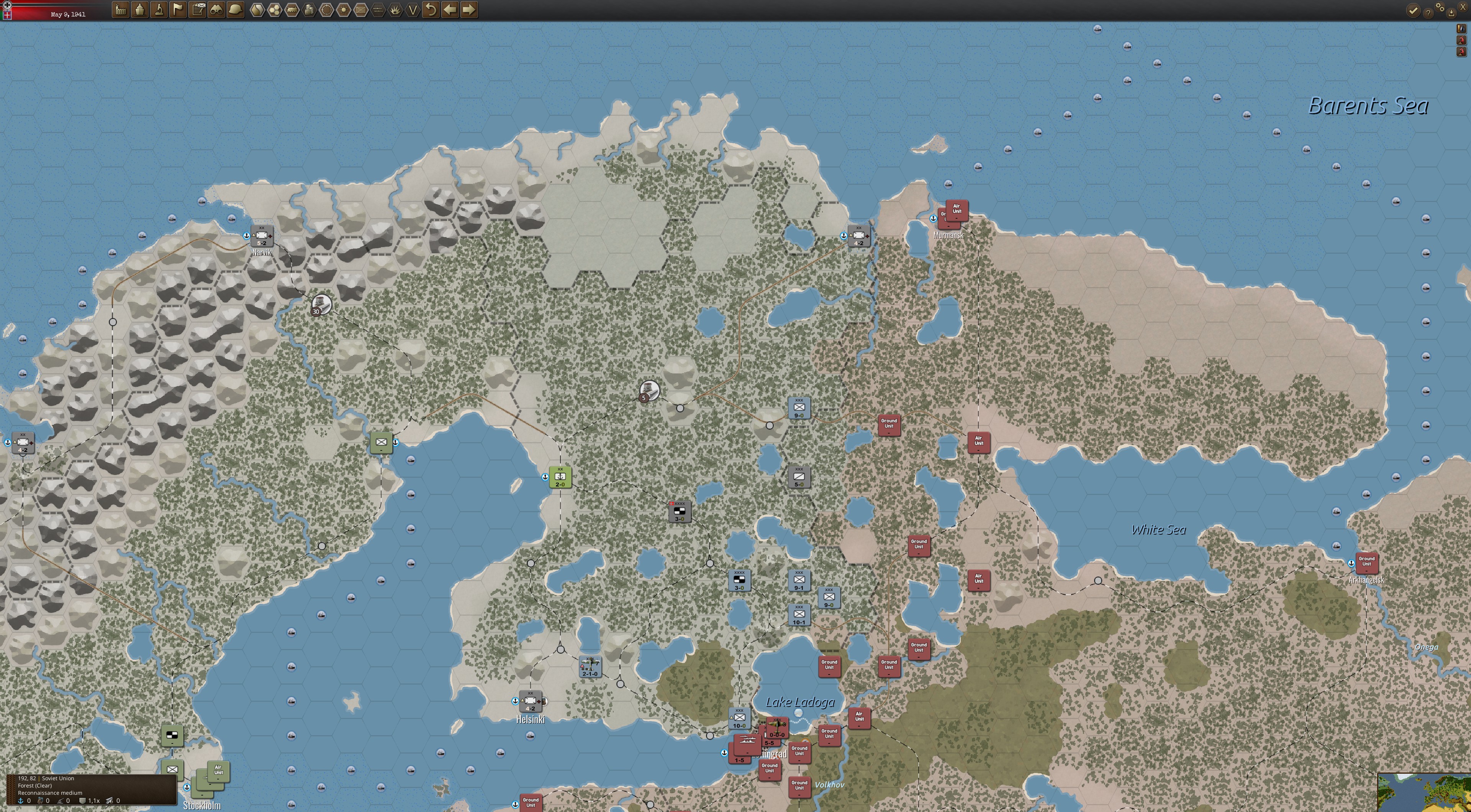Click the Reconnaissance medium info text
This screenshot has width=1471, height=812.
(x=50, y=792)
